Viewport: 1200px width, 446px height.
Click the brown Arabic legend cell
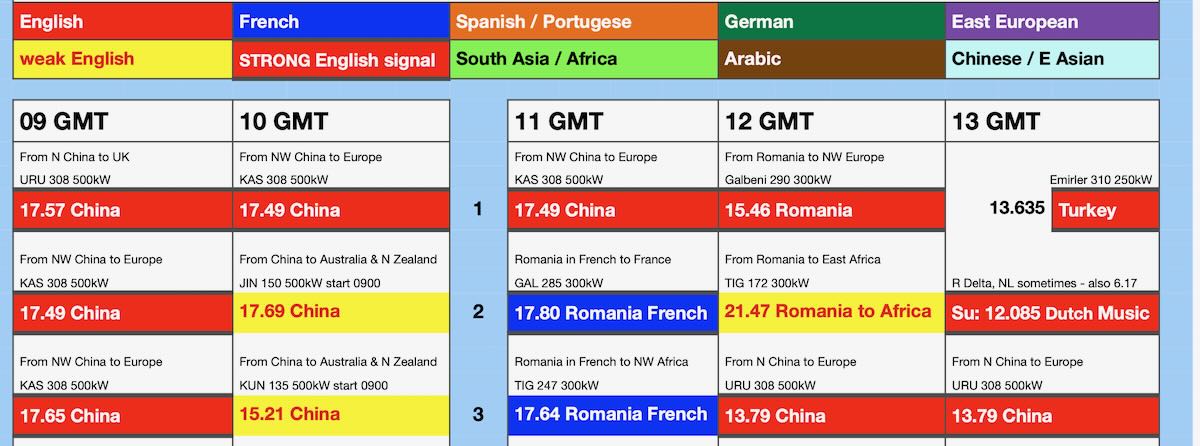[832, 59]
